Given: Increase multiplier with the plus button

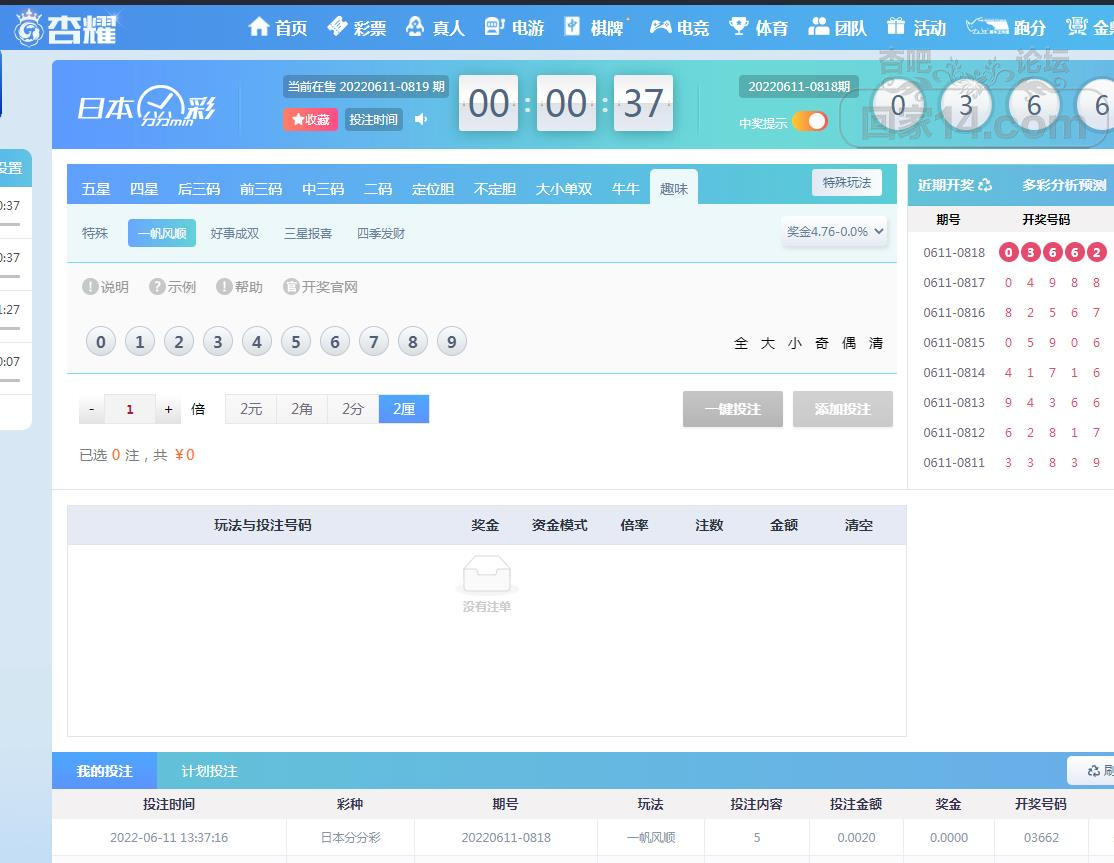Looking at the screenshot, I should coord(168,409).
